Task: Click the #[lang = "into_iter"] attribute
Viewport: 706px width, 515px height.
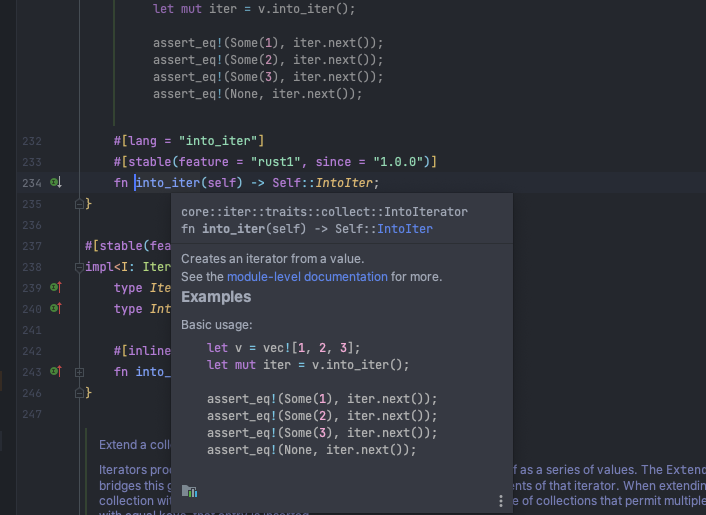Action: tap(189, 141)
